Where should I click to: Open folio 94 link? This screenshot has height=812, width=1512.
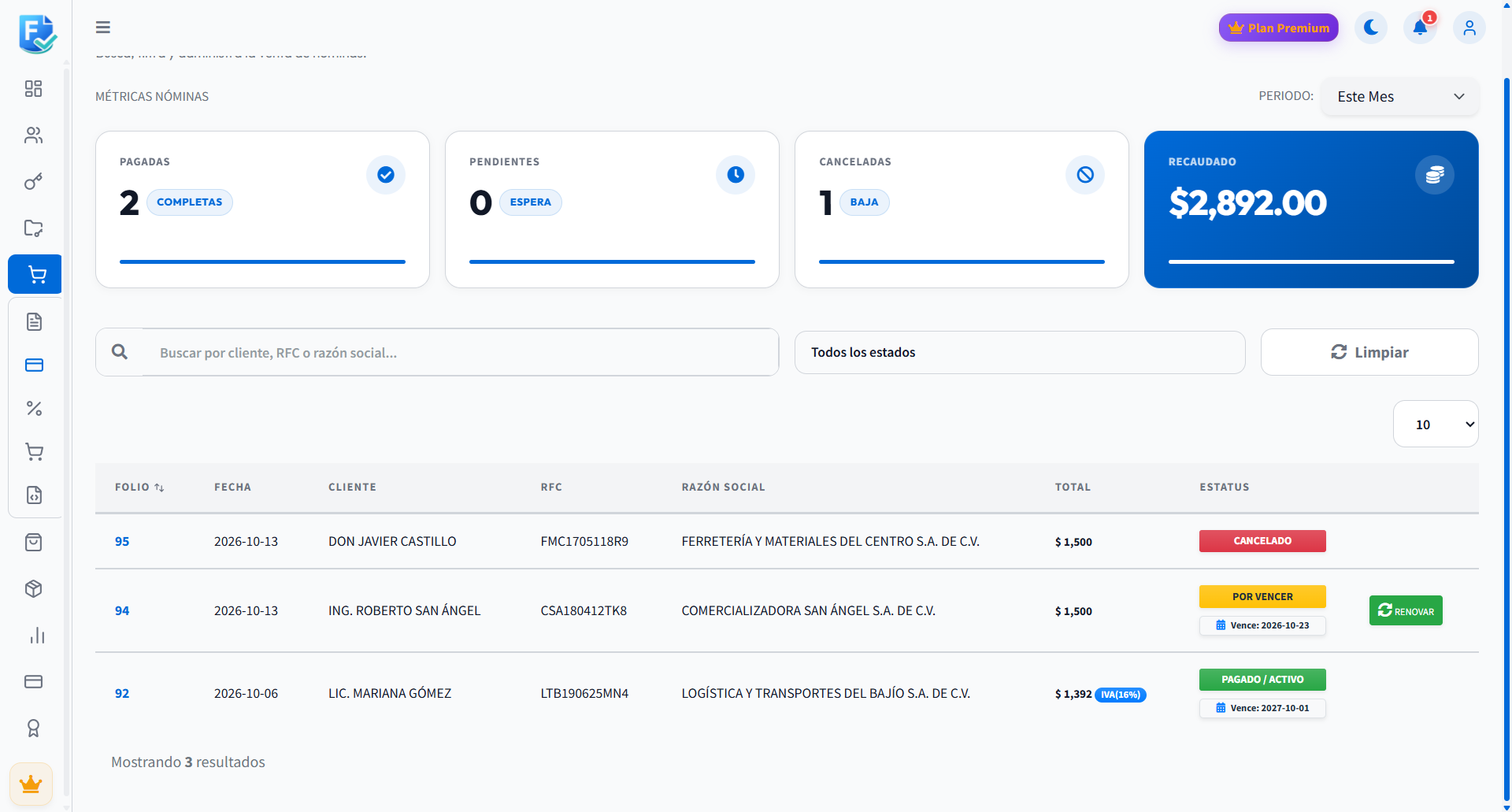pos(122,611)
